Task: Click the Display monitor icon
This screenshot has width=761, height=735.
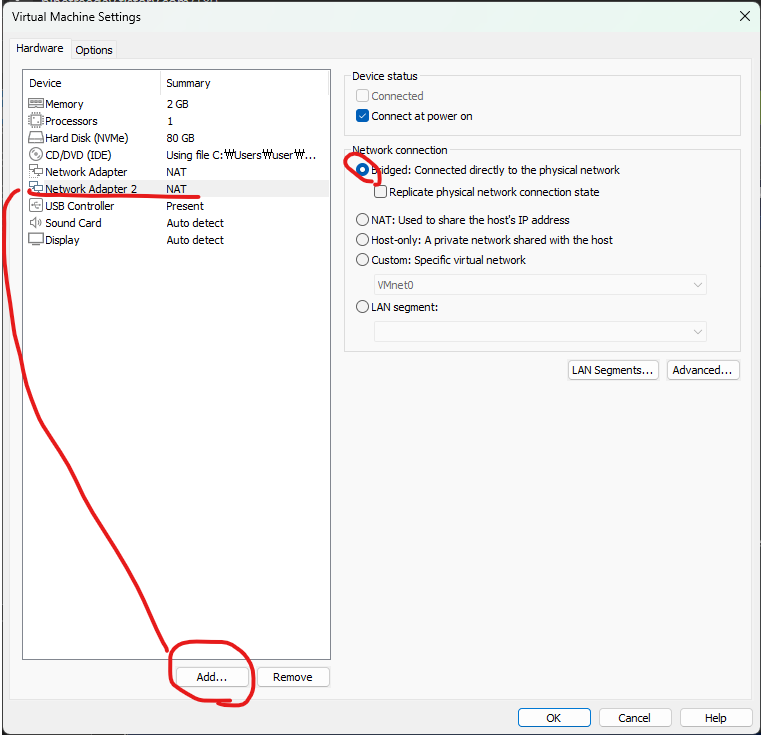Action: [x=36, y=239]
